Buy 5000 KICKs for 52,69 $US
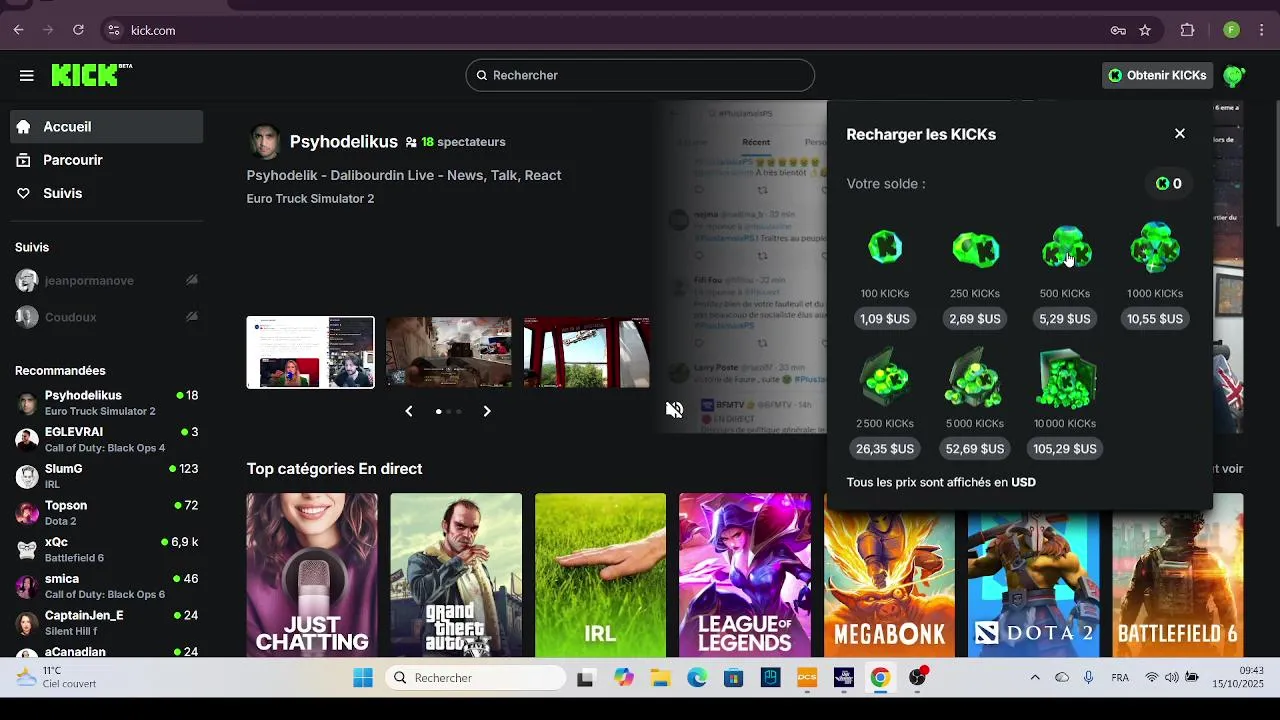 [x=975, y=449]
